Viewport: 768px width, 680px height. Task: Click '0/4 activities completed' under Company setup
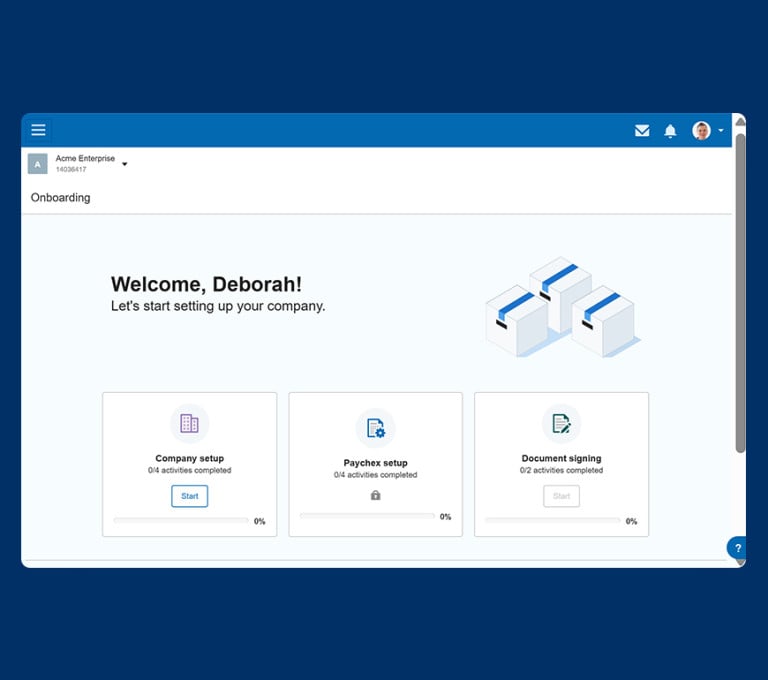coord(190,470)
